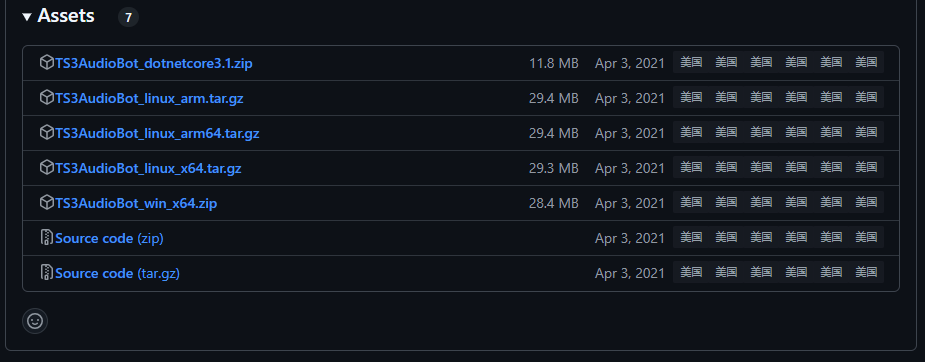
Task: Click package icon beside TS3AudioBot_linux_x64.tar.gz
Action: coord(47,167)
